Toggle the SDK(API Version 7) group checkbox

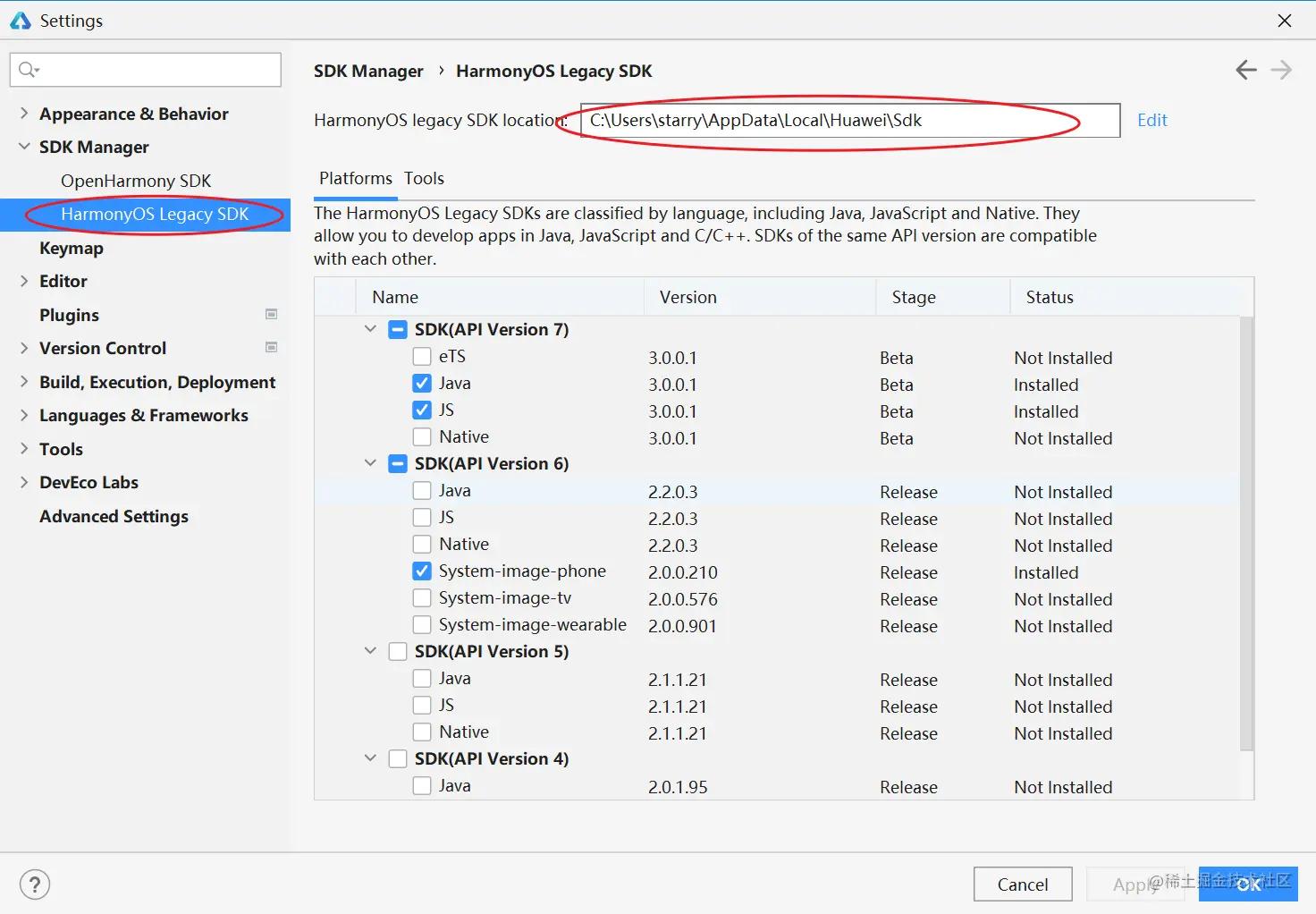pyautogui.click(x=398, y=329)
